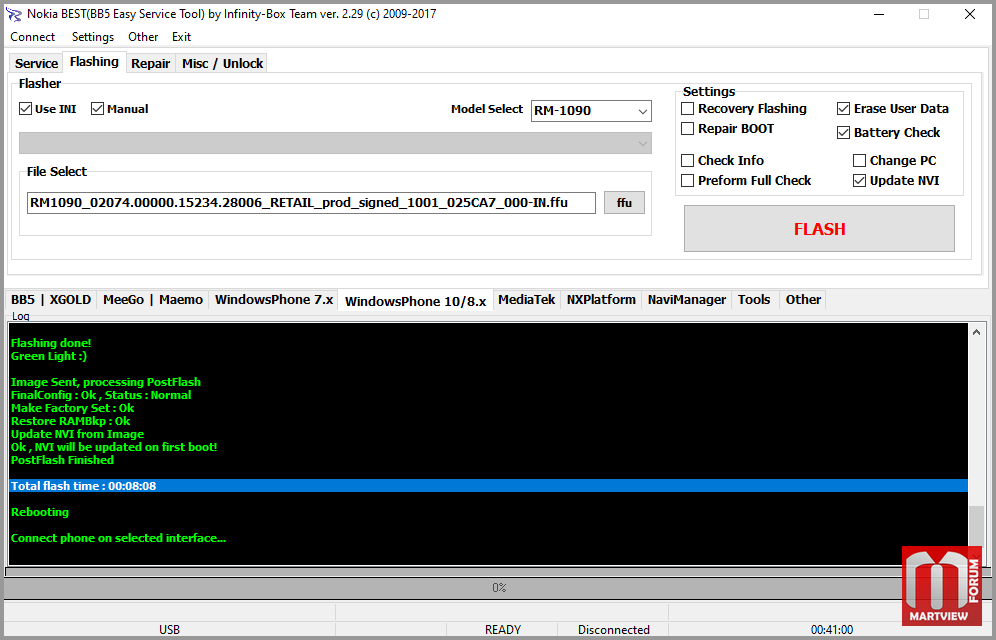Click 'Make Factory Set : Ok' log line
This screenshot has width=996, height=640.
tap(72, 408)
